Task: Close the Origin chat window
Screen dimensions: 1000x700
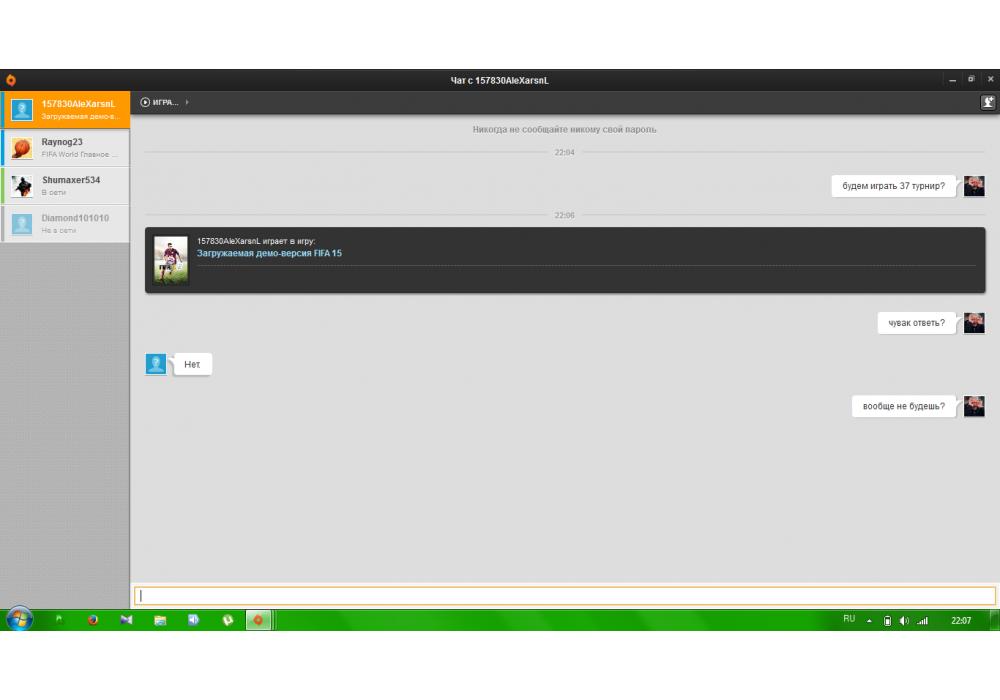Action: coord(990,79)
